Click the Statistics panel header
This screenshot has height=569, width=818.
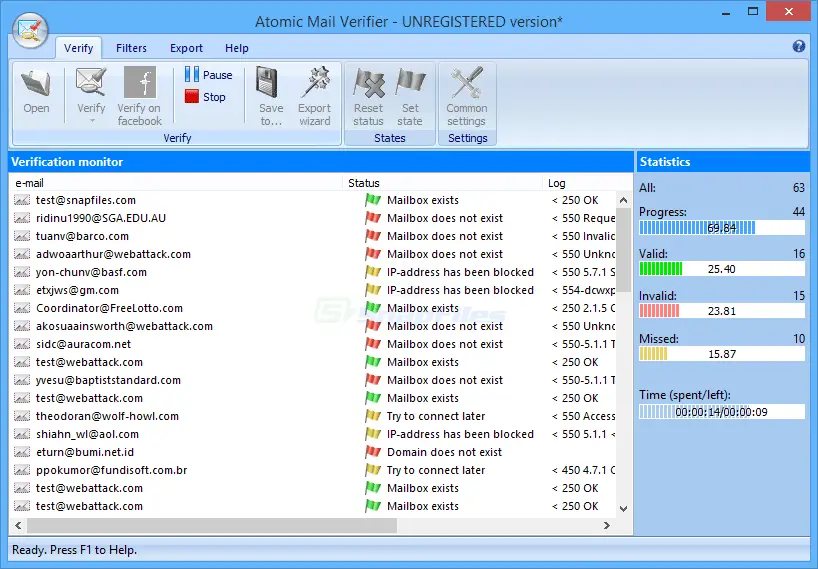[x=723, y=162]
